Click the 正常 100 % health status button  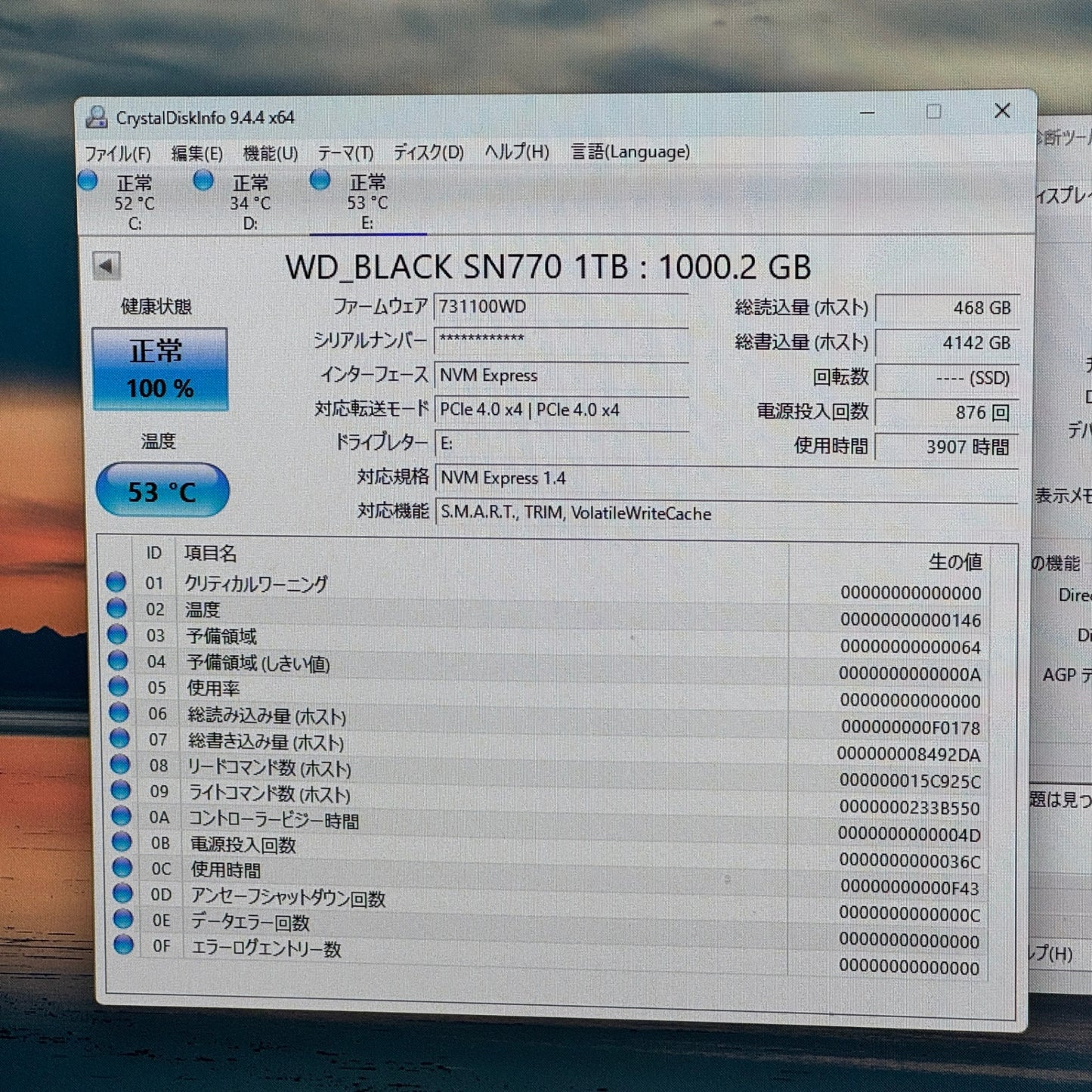click(160, 370)
